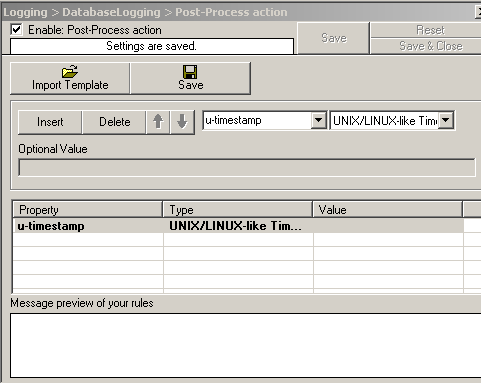481x384 pixels.
Task: Click DatabaseLogging in the breadcrumb title
Action: coord(111,12)
